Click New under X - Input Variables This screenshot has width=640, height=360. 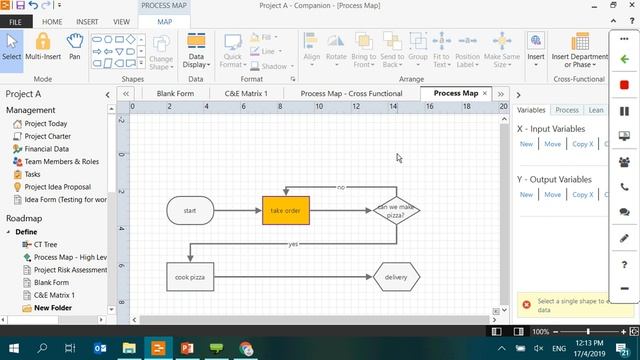(x=526, y=144)
